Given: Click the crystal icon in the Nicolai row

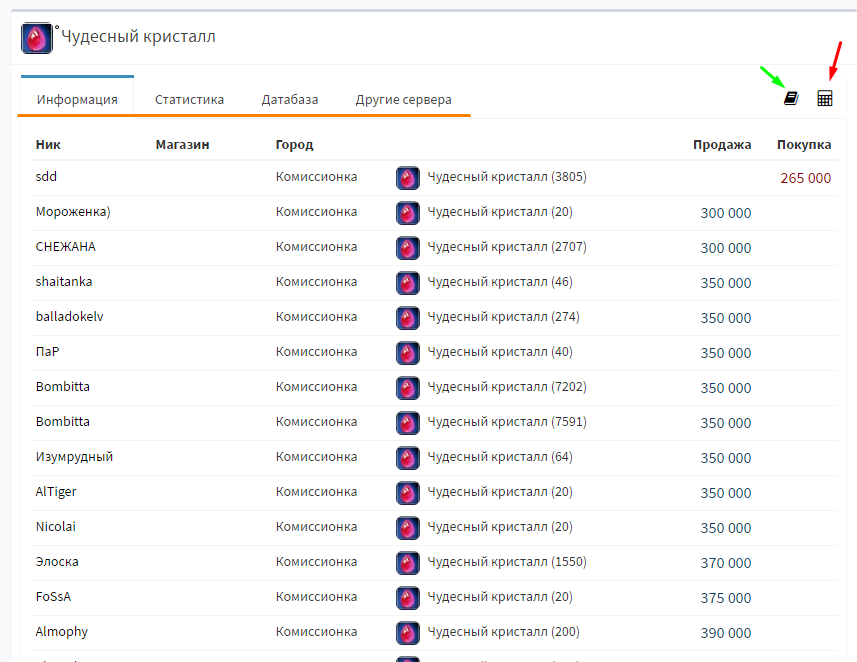Looking at the screenshot, I should tap(408, 528).
